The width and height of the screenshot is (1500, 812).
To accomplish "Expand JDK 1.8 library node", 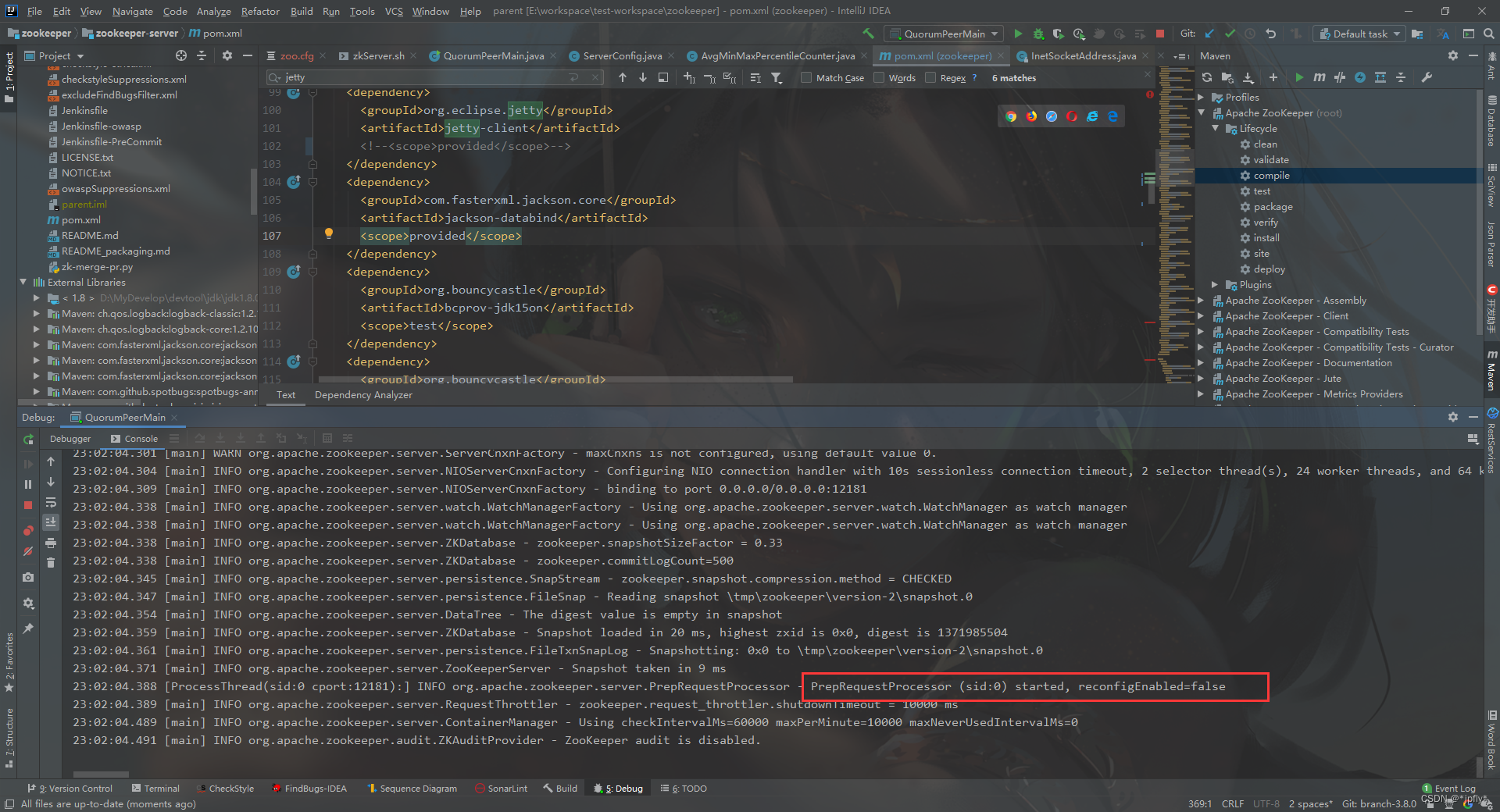I will click(x=36, y=298).
